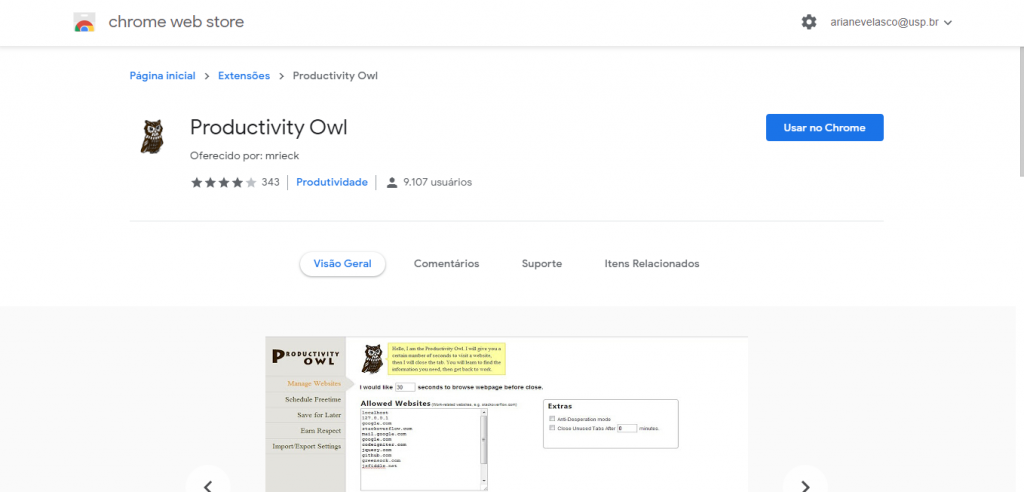The width and height of the screenshot is (1024, 492).
Task: Follow the Página inicial breadcrumb link
Action: (x=163, y=76)
